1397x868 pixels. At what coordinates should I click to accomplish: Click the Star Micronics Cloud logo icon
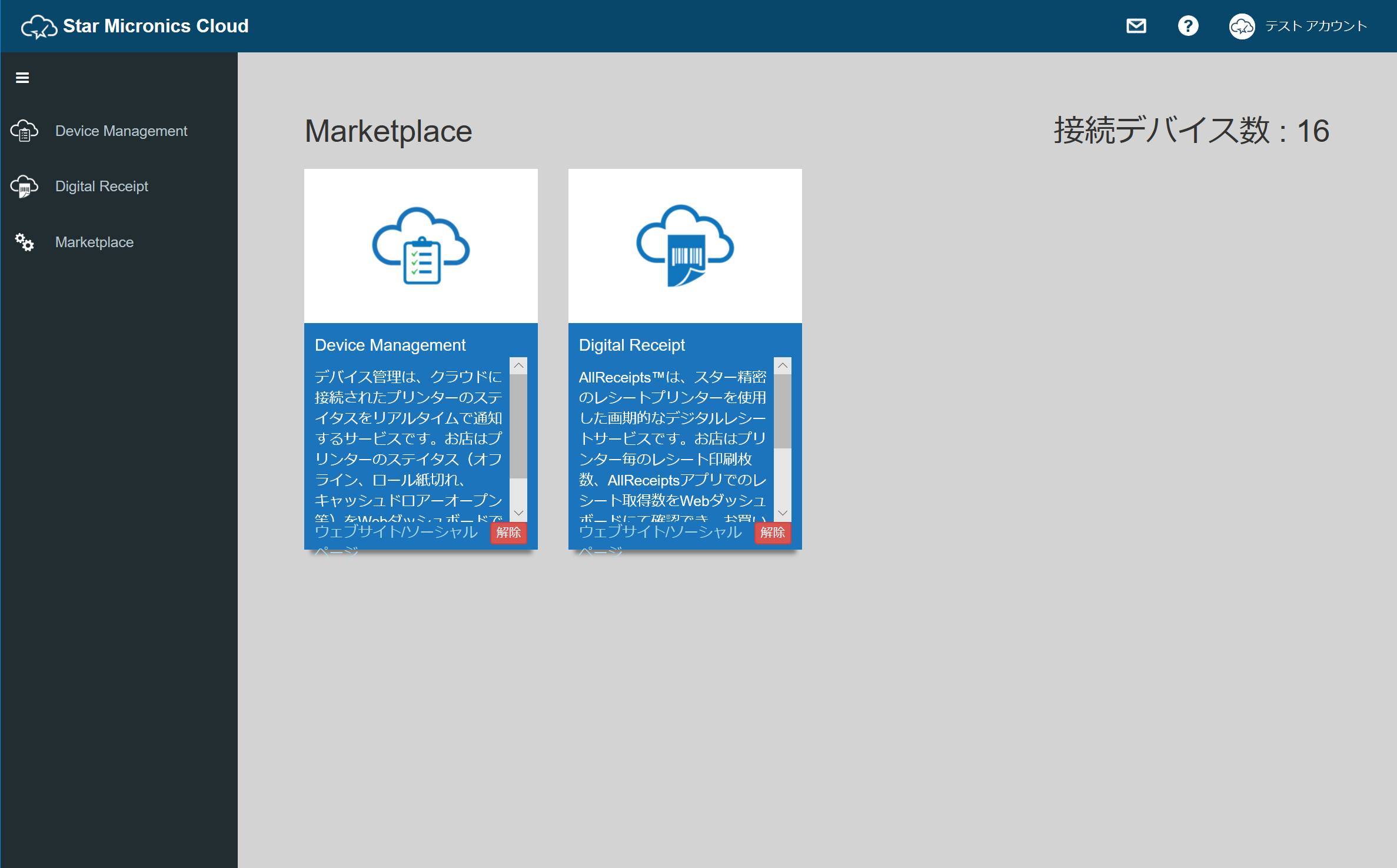click(x=39, y=26)
